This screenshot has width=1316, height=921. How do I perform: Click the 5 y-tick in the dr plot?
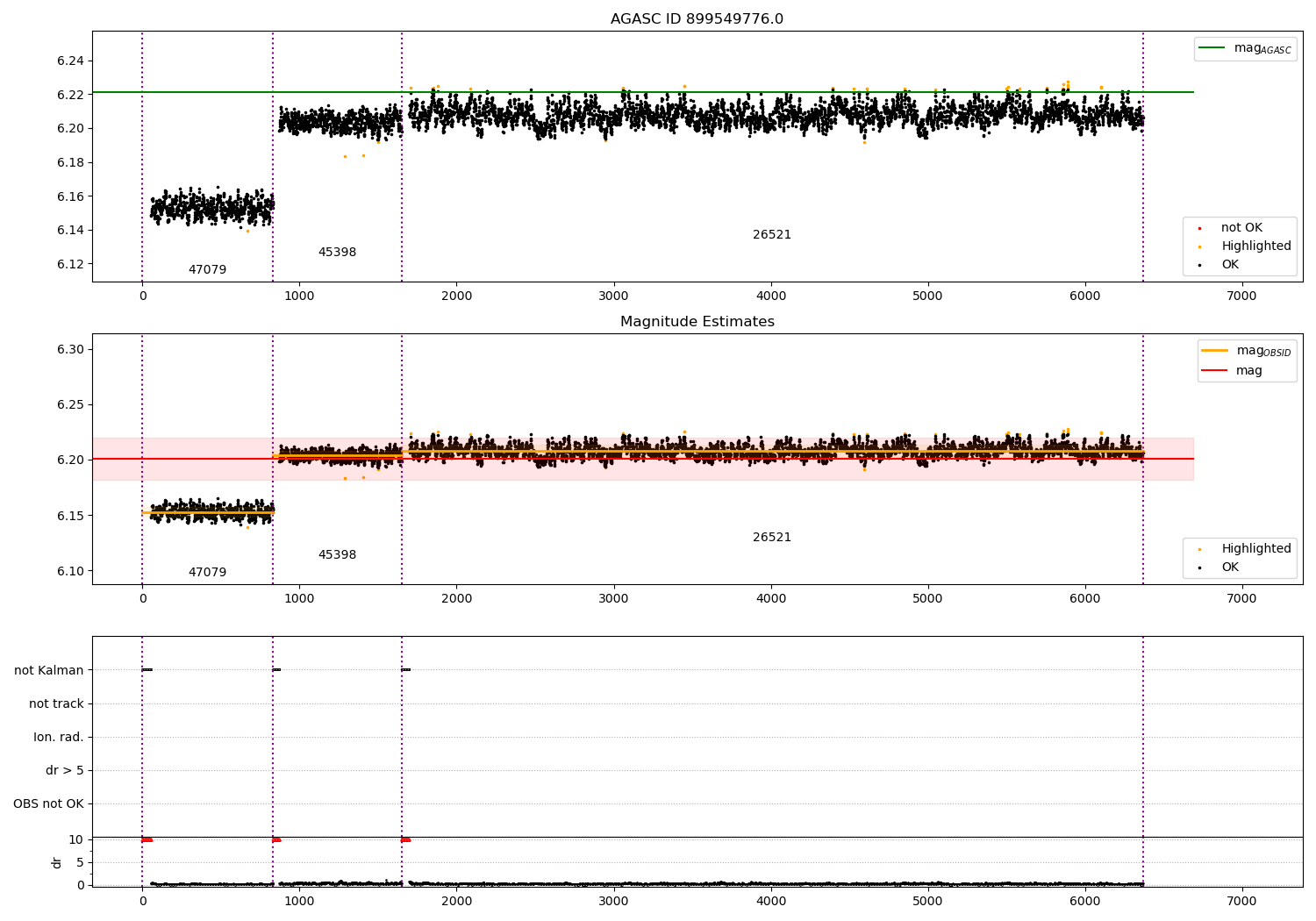coord(81,863)
